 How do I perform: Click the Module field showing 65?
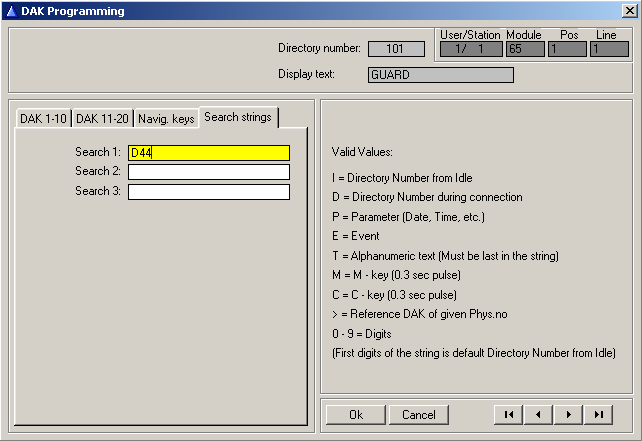pyautogui.click(x=524, y=49)
